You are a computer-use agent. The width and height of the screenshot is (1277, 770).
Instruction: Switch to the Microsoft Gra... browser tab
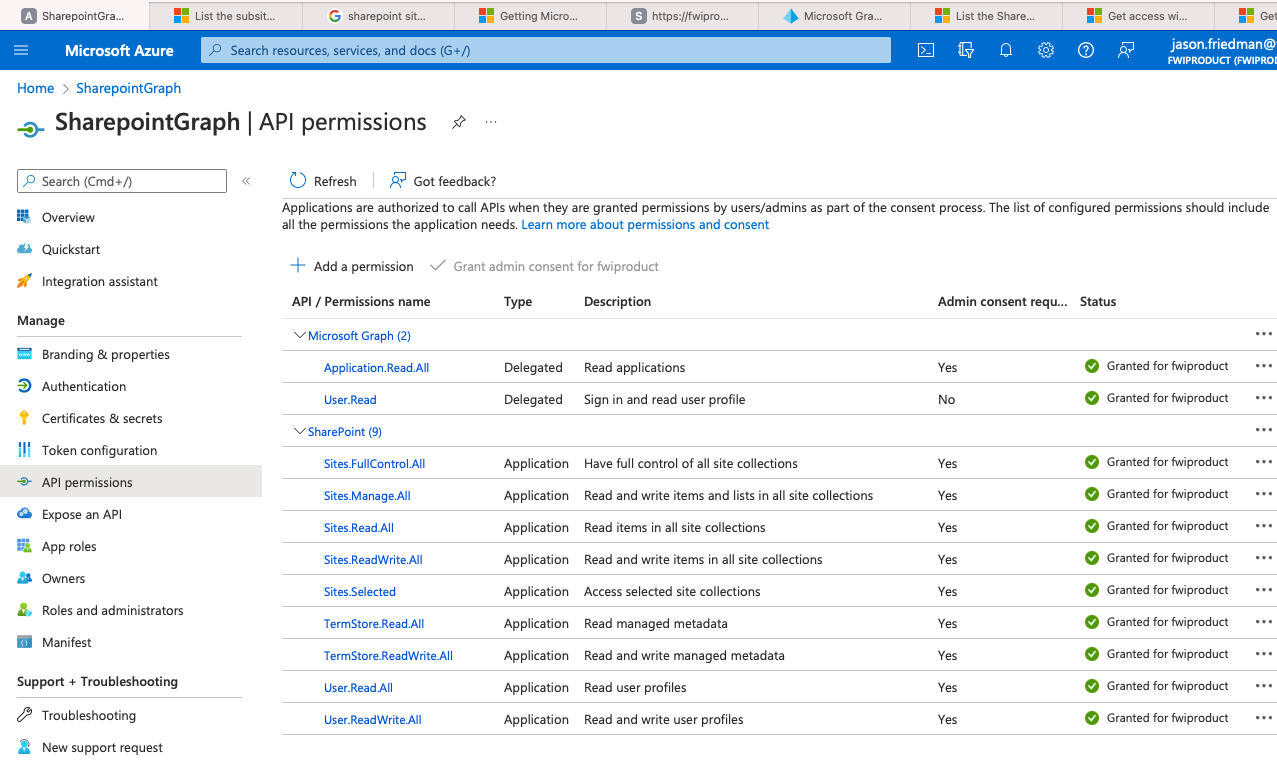pyautogui.click(x=834, y=15)
